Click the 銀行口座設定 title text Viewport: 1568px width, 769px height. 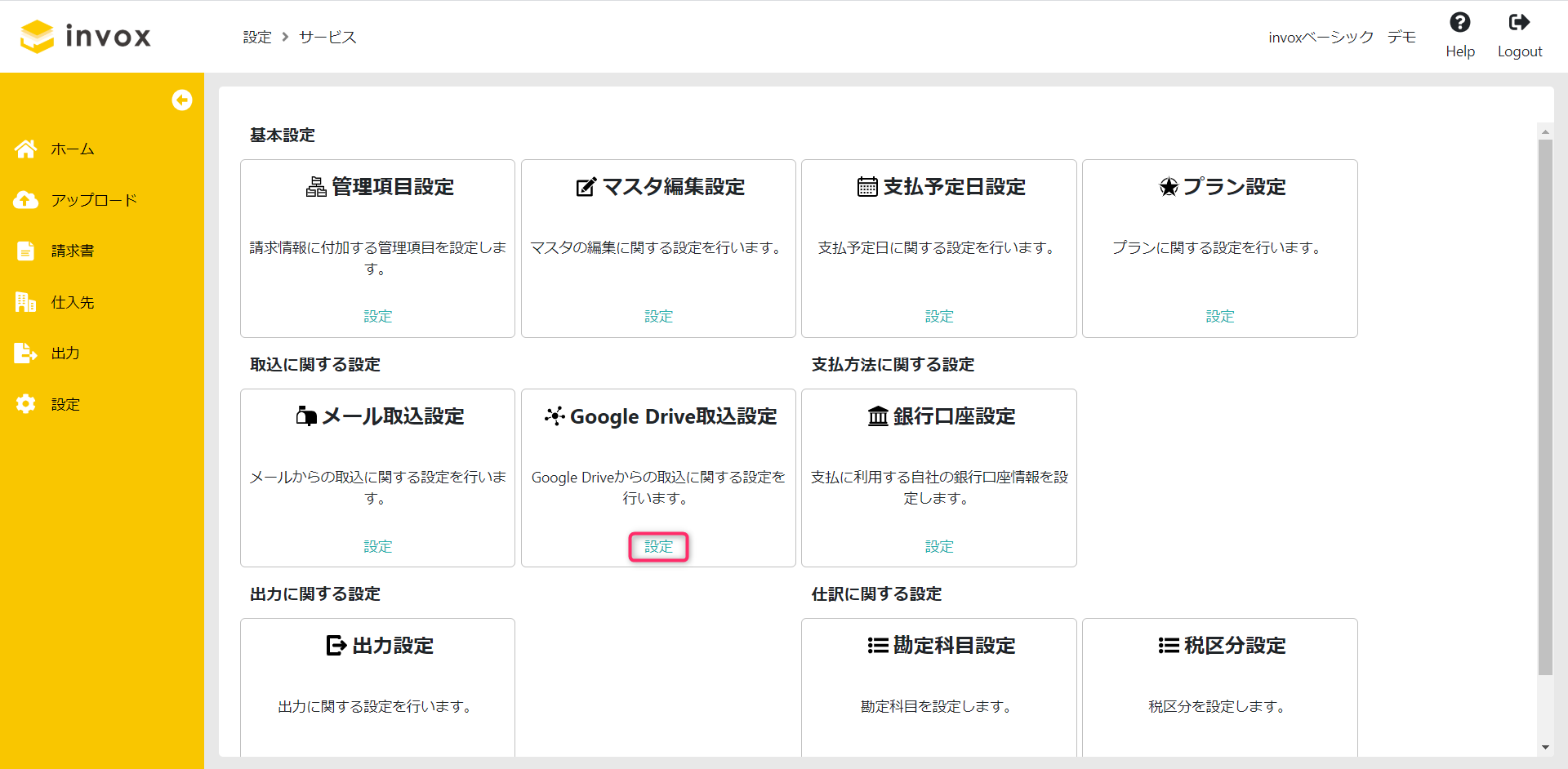coord(955,416)
